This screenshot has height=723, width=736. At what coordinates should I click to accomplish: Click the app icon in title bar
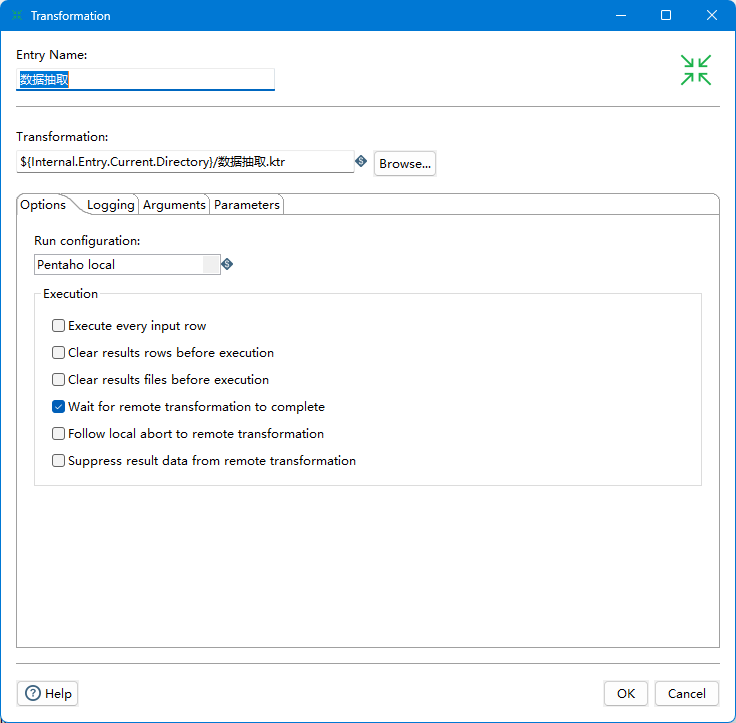coord(17,16)
